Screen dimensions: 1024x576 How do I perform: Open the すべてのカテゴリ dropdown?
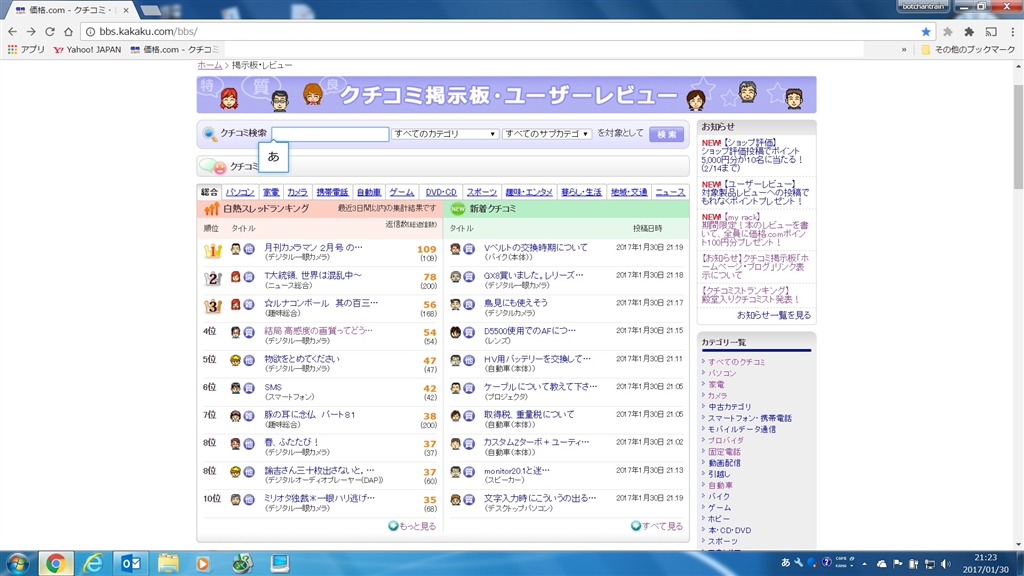(445, 134)
